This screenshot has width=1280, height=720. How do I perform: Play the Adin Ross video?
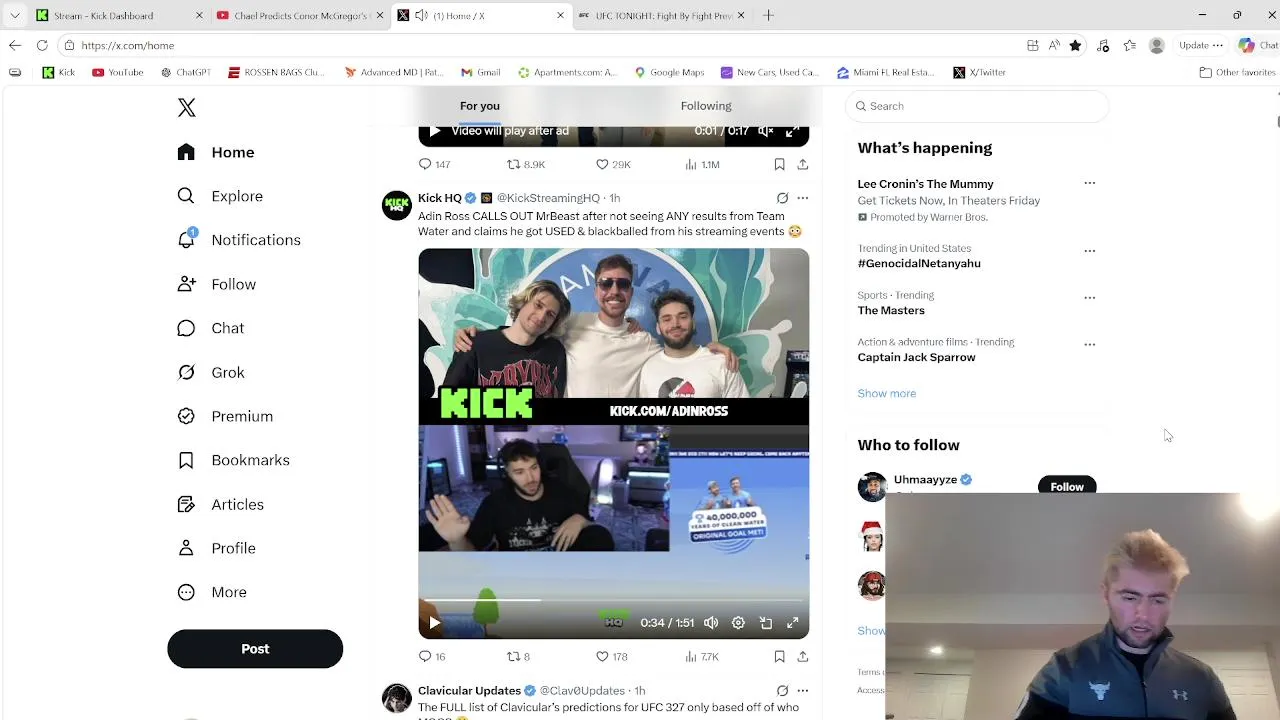[434, 622]
